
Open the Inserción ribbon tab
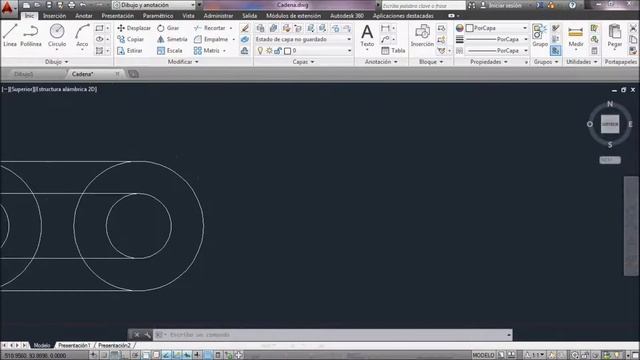[x=54, y=16]
